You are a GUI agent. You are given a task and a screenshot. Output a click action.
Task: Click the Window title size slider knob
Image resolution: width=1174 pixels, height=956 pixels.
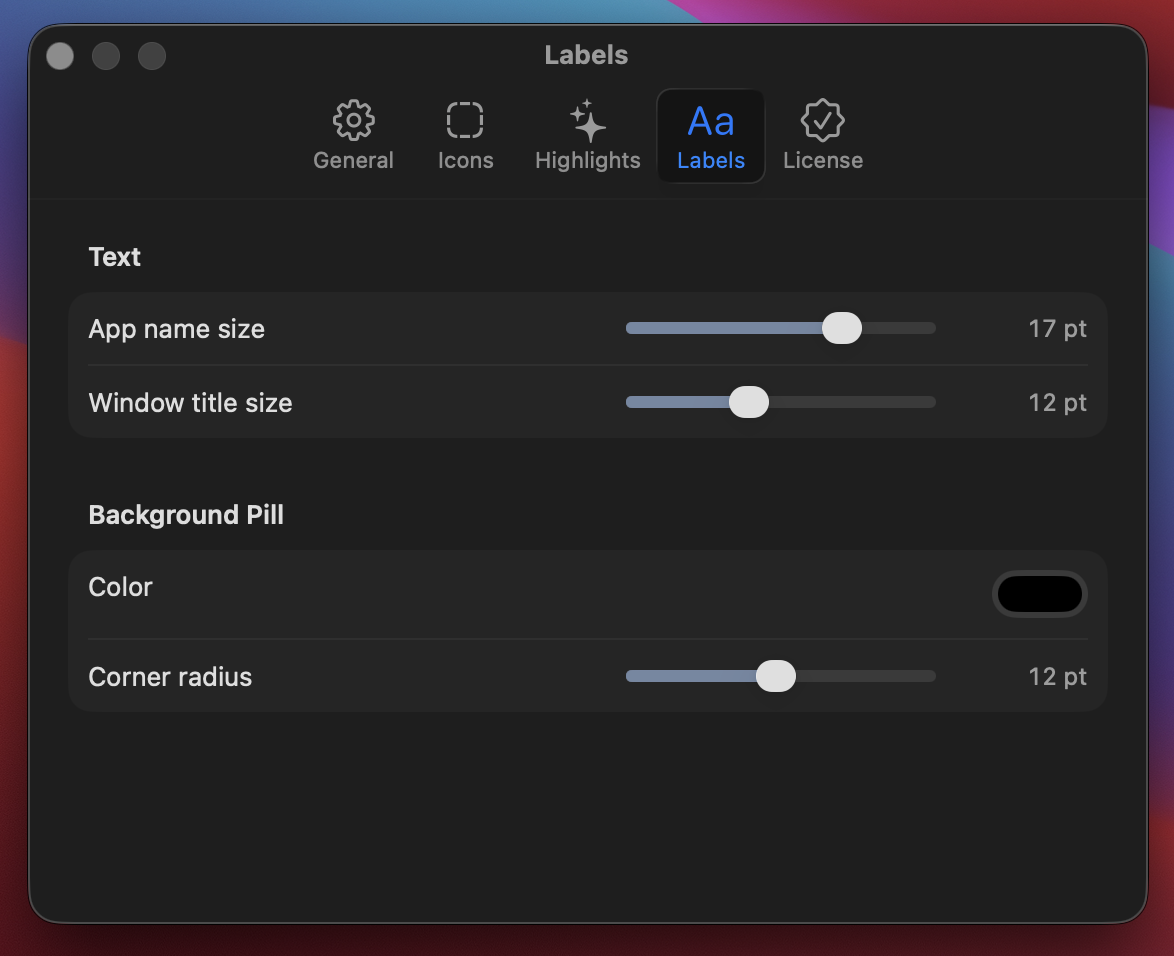coord(749,402)
